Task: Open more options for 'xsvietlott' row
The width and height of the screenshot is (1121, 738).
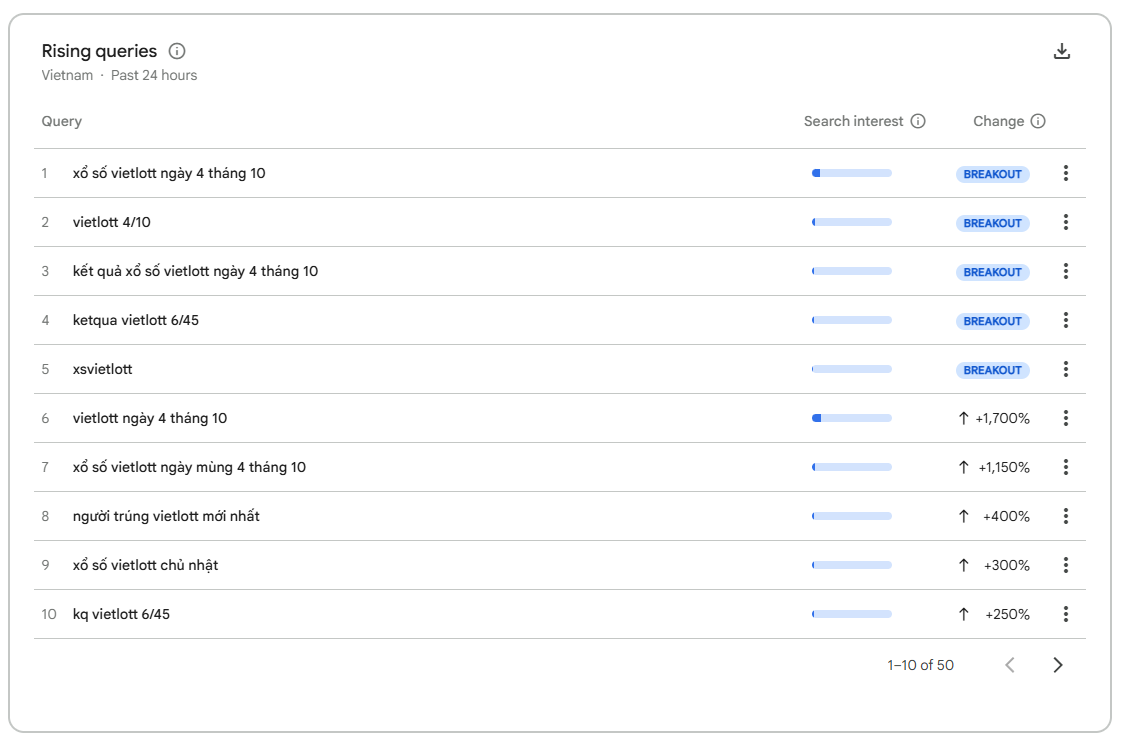Action: coord(1065,369)
